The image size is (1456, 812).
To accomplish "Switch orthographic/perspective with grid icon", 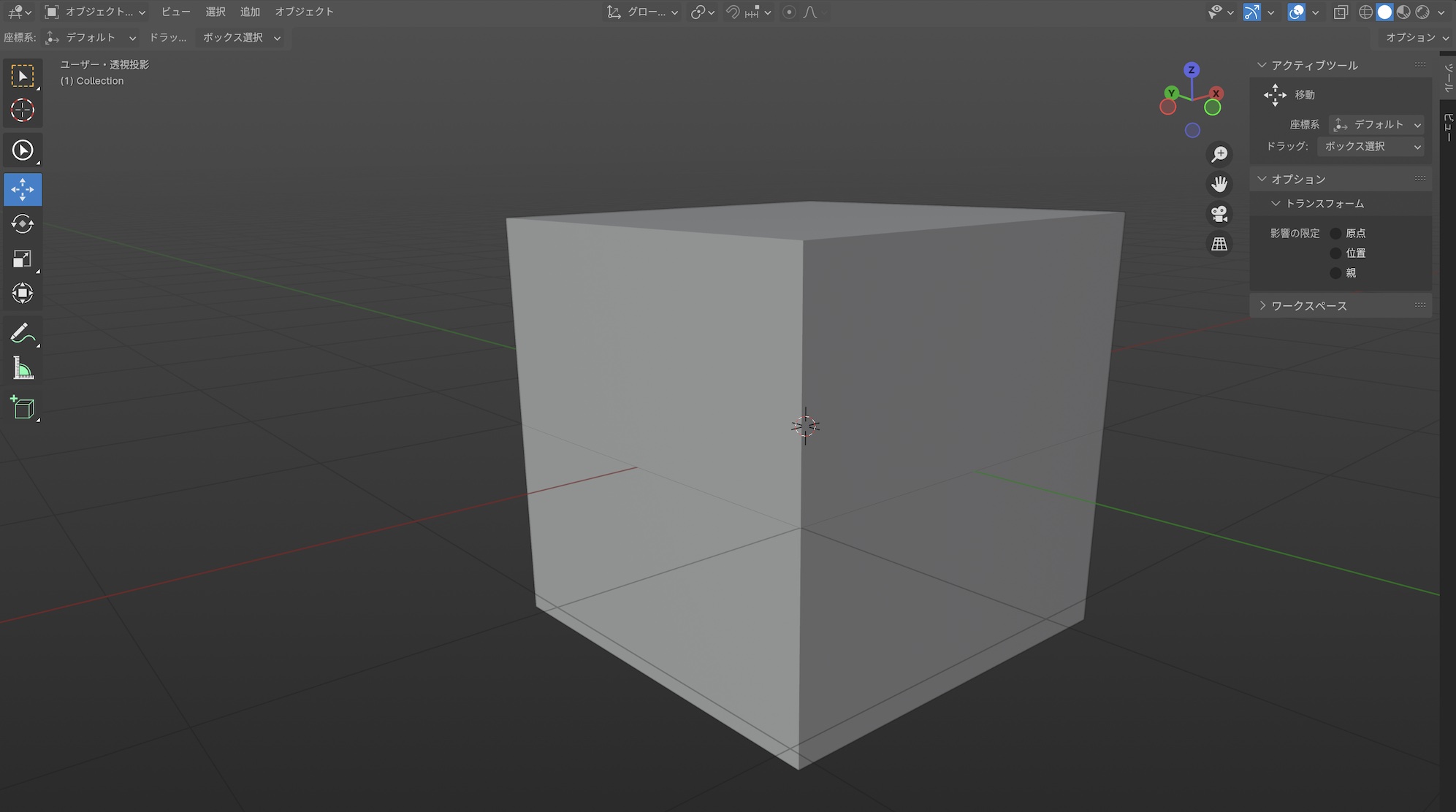I will click(x=1219, y=245).
